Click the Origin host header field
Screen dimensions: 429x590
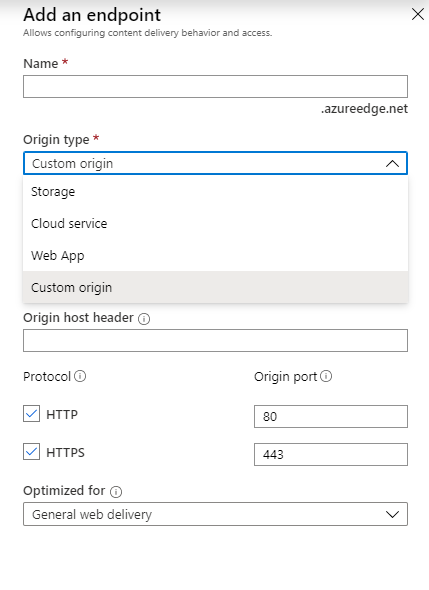point(215,341)
